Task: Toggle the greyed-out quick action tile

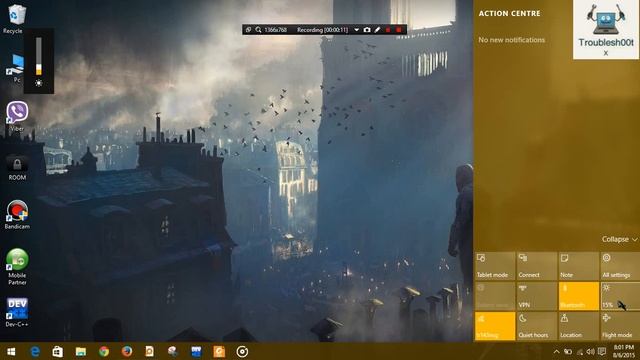Action: pos(495,296)
